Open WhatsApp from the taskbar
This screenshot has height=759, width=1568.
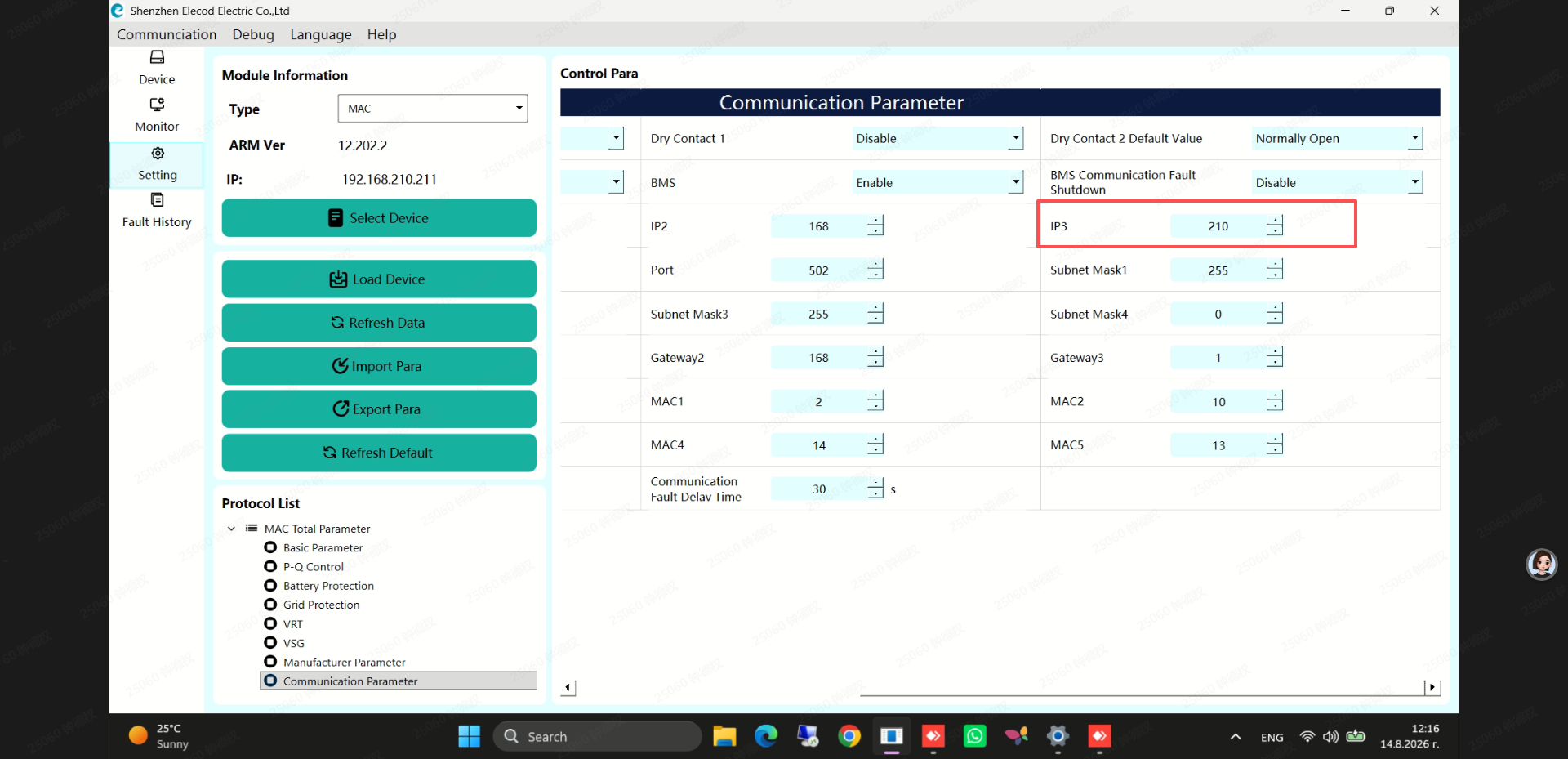coord(974,736)
